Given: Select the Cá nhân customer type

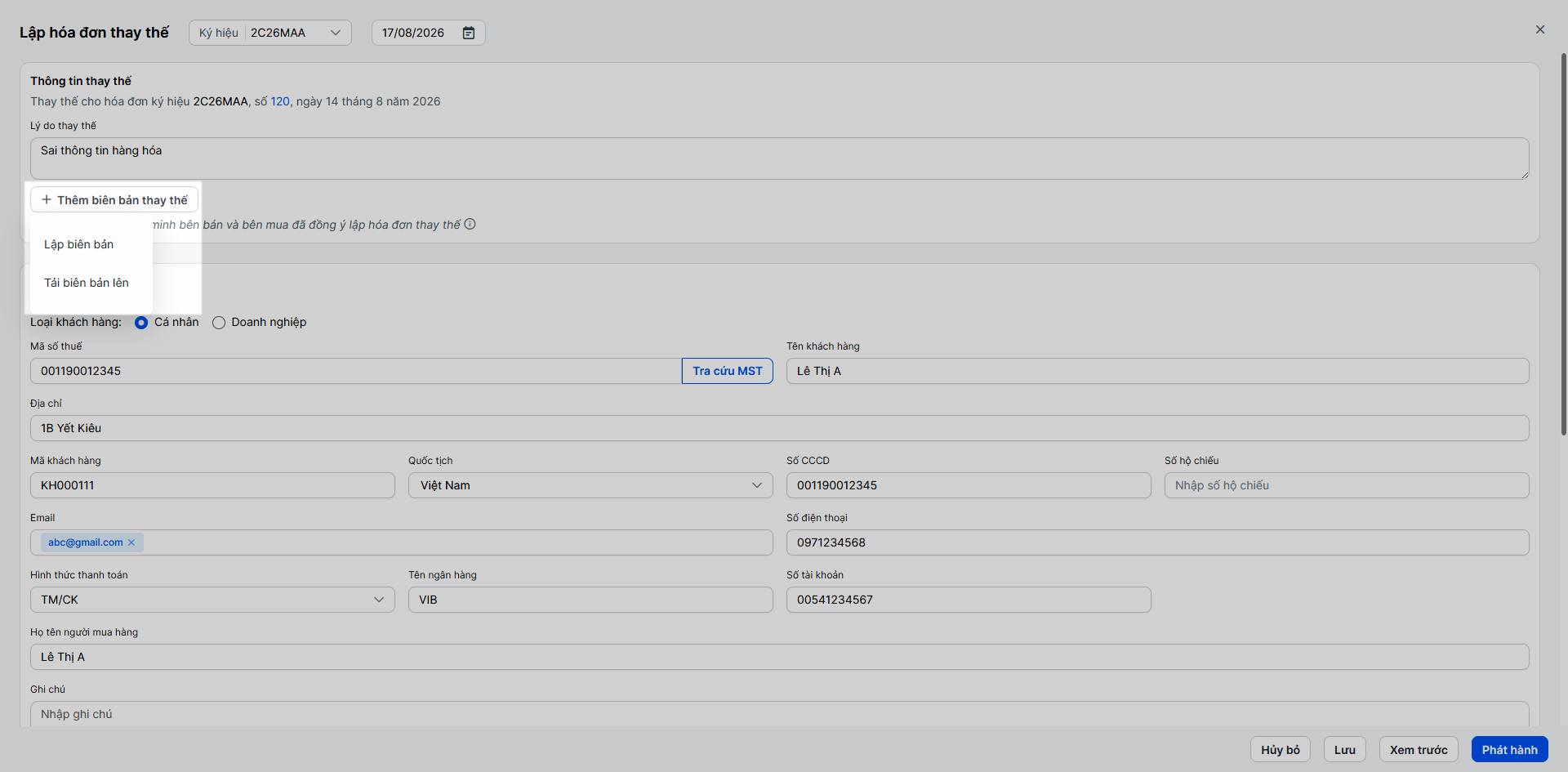Looking at the screenshot, I should 141,323.
